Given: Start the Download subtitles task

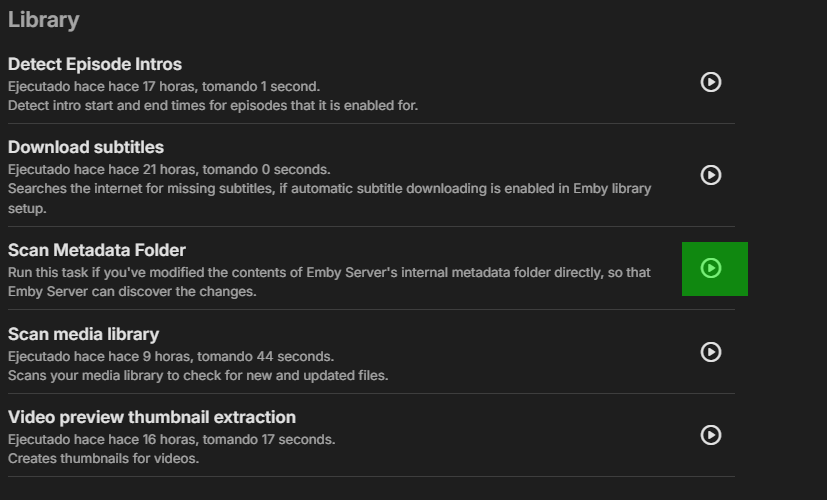Looking at the screenshot, I should click(711, 175).
